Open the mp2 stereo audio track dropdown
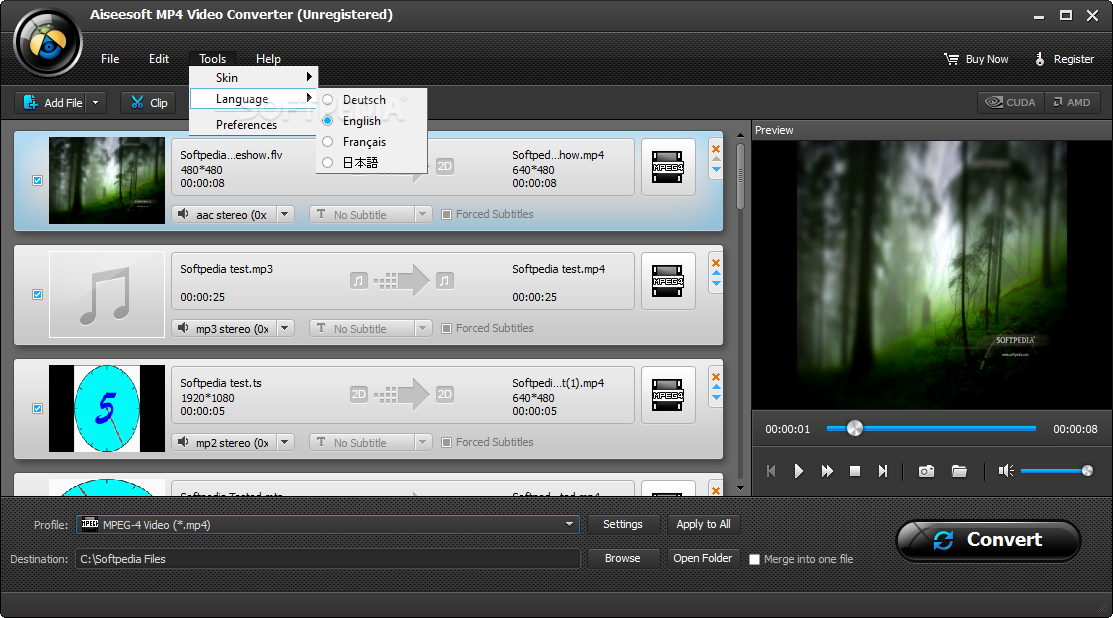The height and width of the screenshot is (618, 1113). coord(285,442)
